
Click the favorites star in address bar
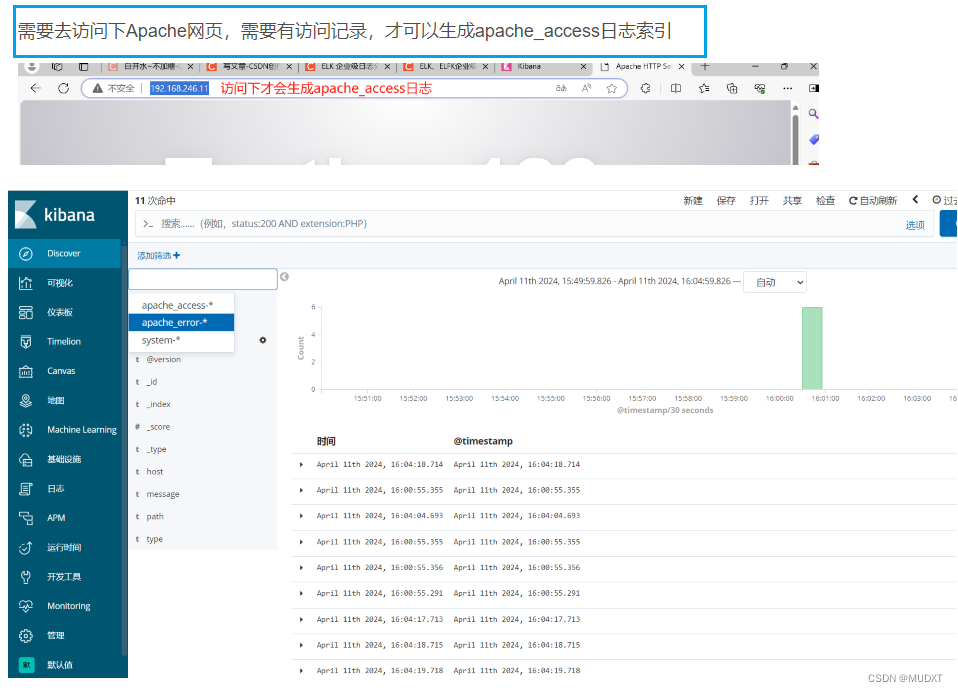click(x=612, y=89)
